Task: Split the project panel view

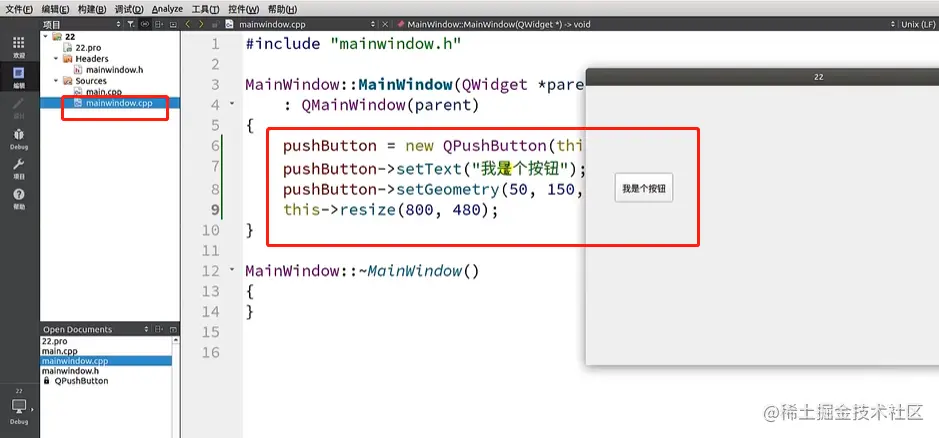Action: pyautogui.click(x=159, y=25)
